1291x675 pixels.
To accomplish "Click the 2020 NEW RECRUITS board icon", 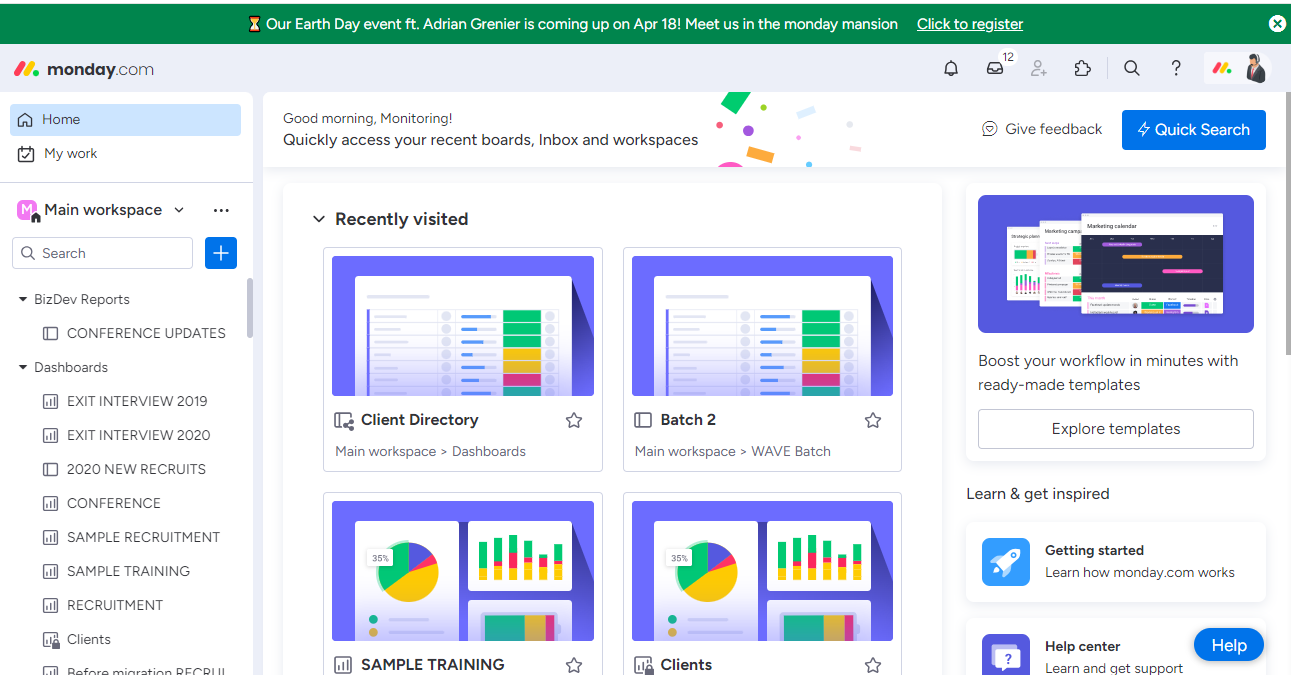I will point(50,469).
